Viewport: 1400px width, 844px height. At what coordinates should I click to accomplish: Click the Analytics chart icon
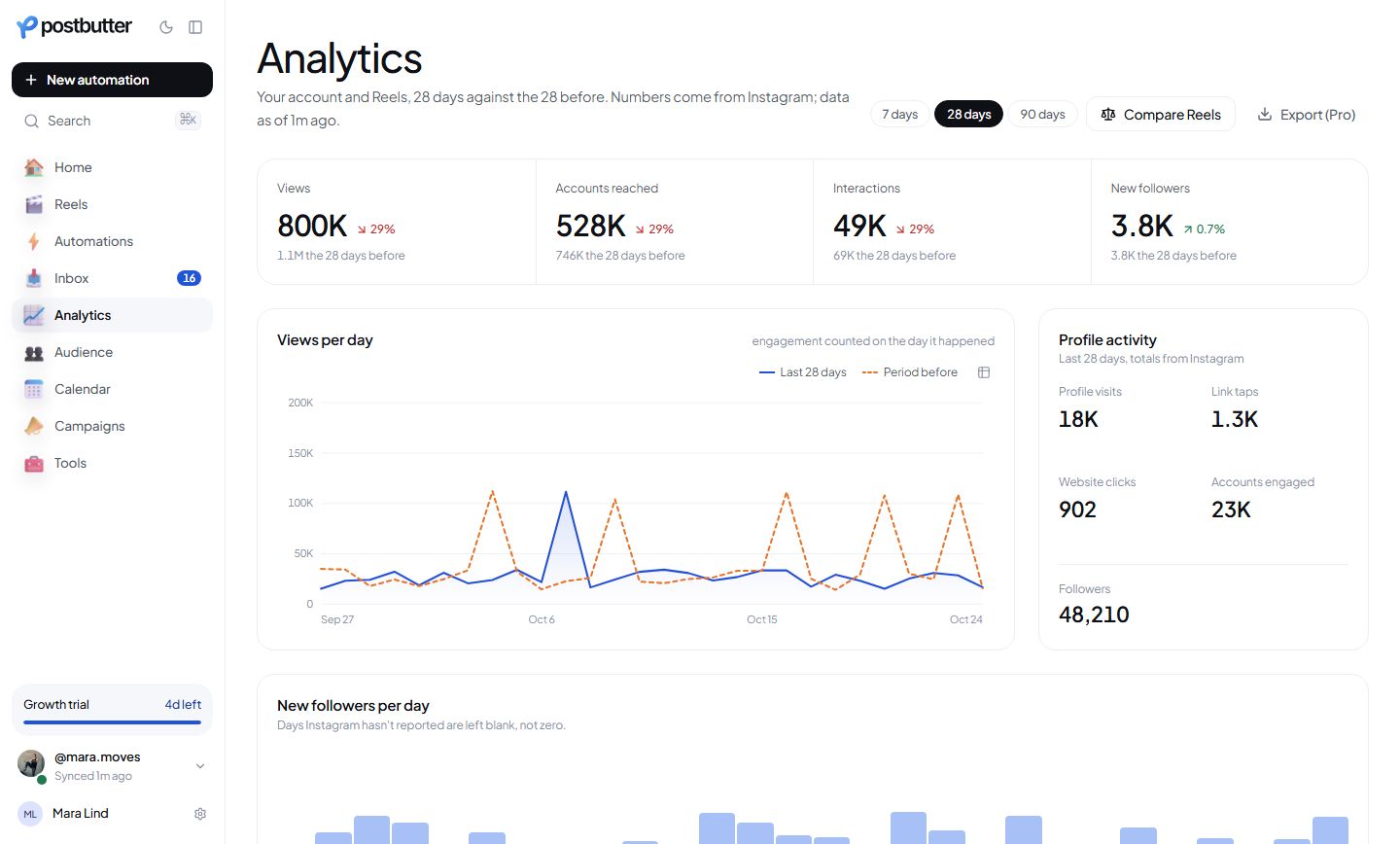point(34,315)
